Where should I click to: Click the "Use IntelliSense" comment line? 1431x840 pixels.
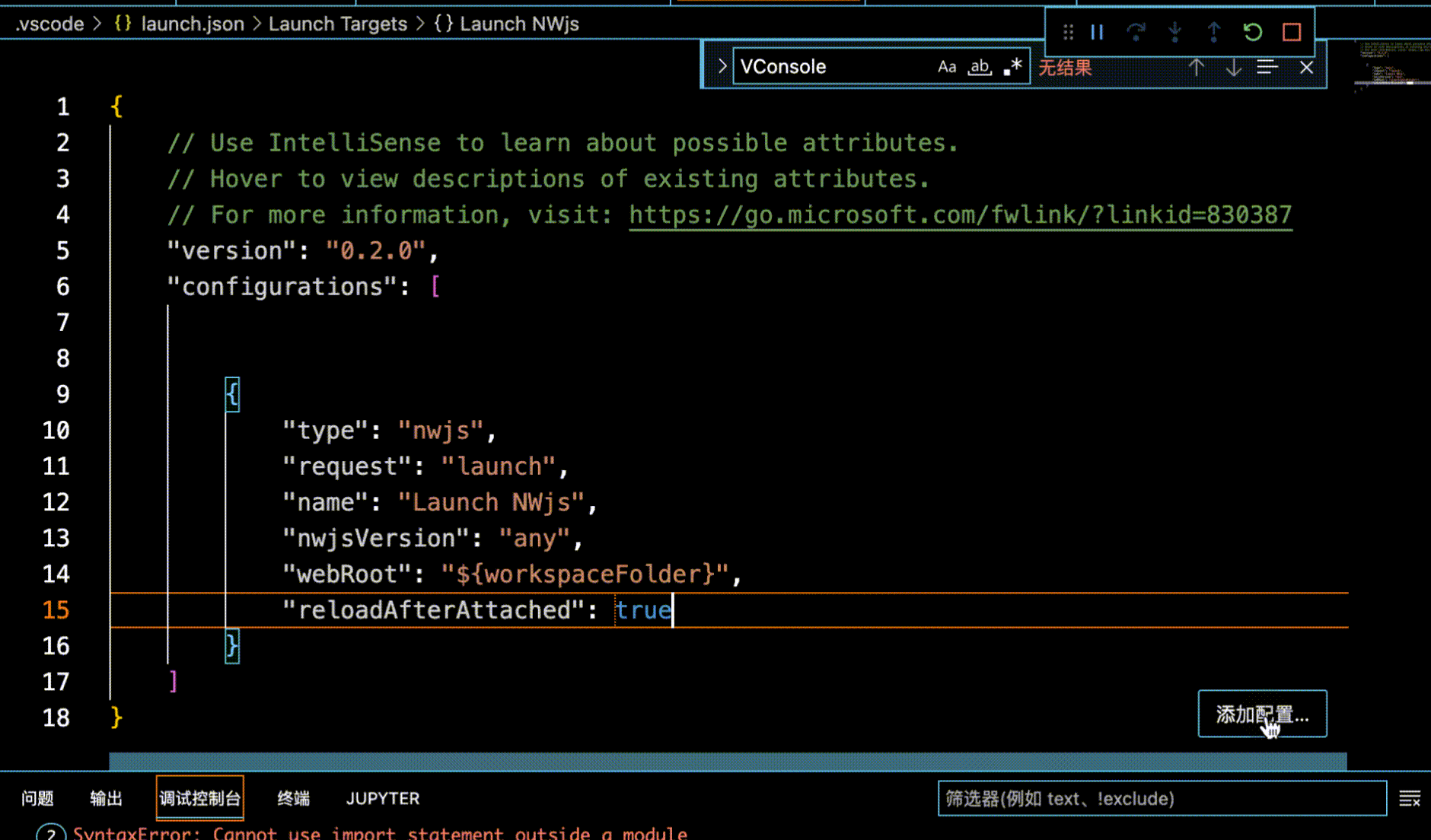point(563,143)
